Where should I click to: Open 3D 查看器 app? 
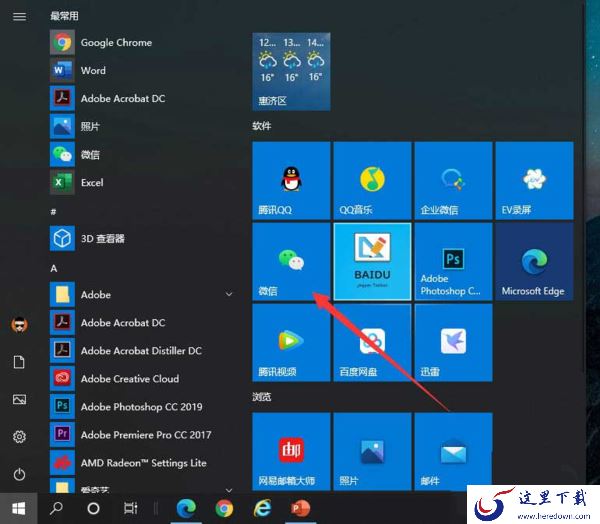tap(142, 238)
